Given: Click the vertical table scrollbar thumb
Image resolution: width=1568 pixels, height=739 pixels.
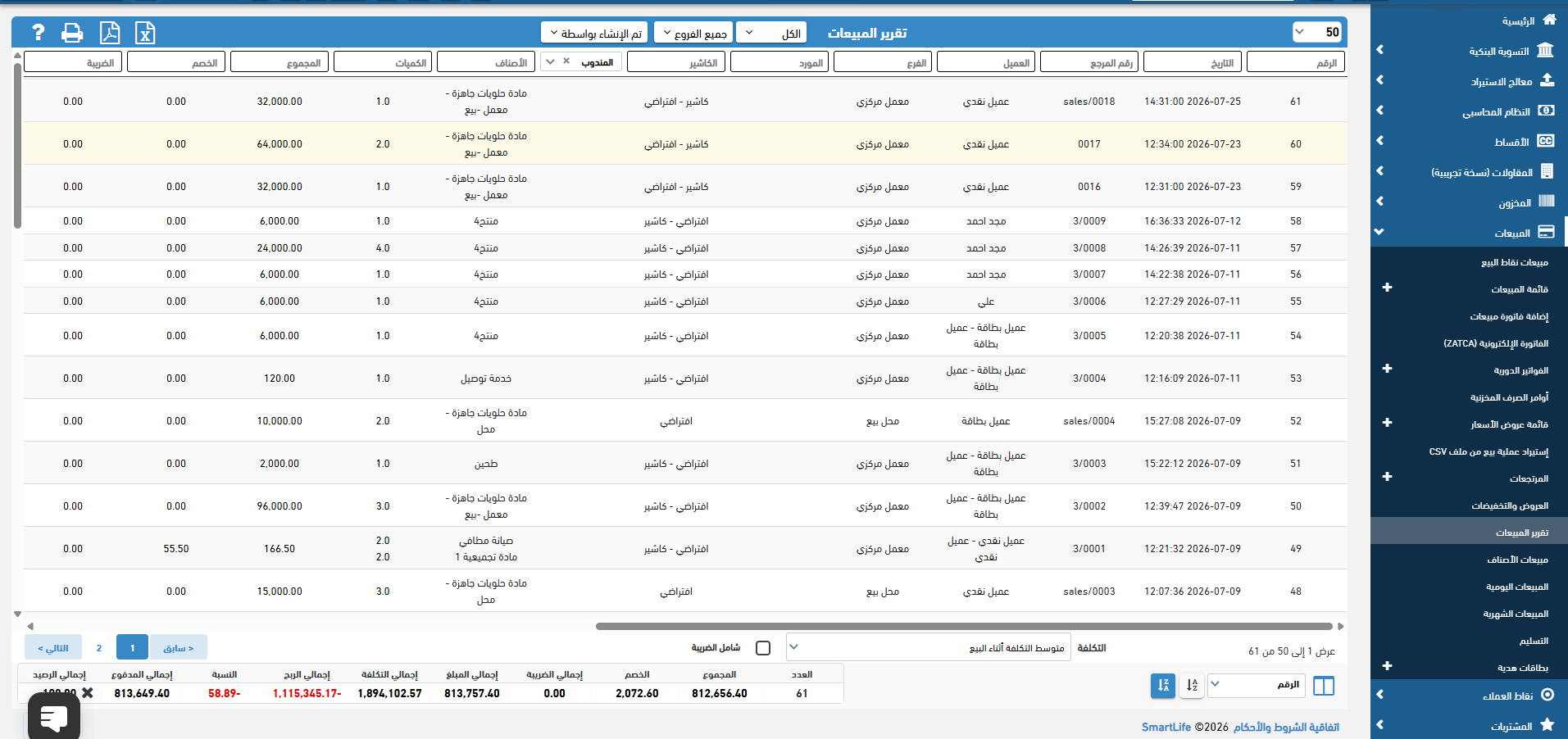Looking at the screenshot, I should 17,145.
